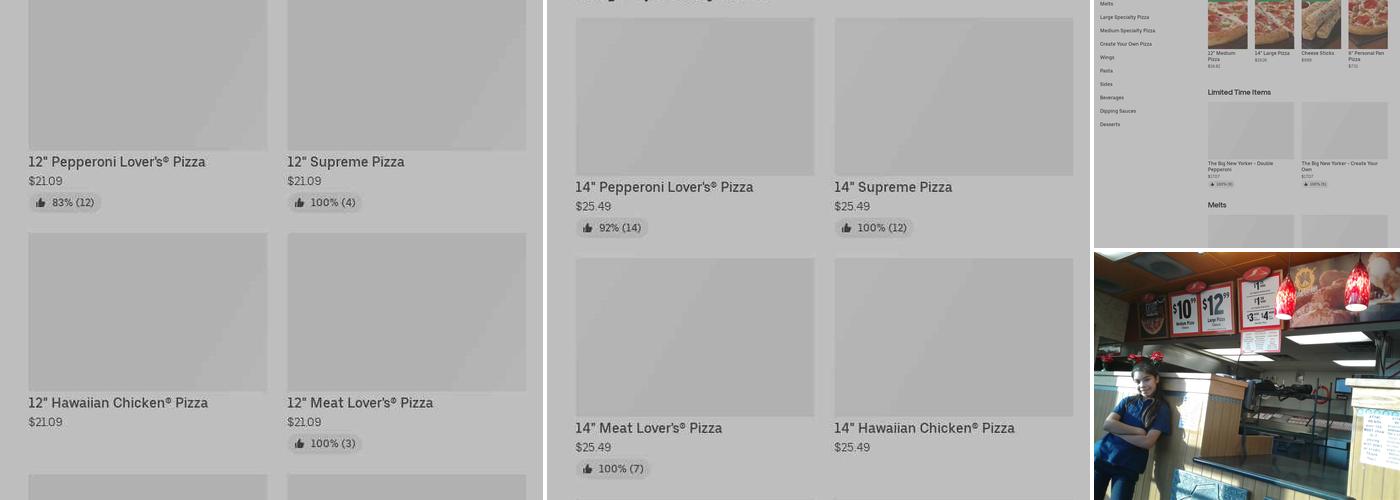1400x500 pixels.
Task: Open Large Specialty Pizza menu category
Action: [1124, 17]
